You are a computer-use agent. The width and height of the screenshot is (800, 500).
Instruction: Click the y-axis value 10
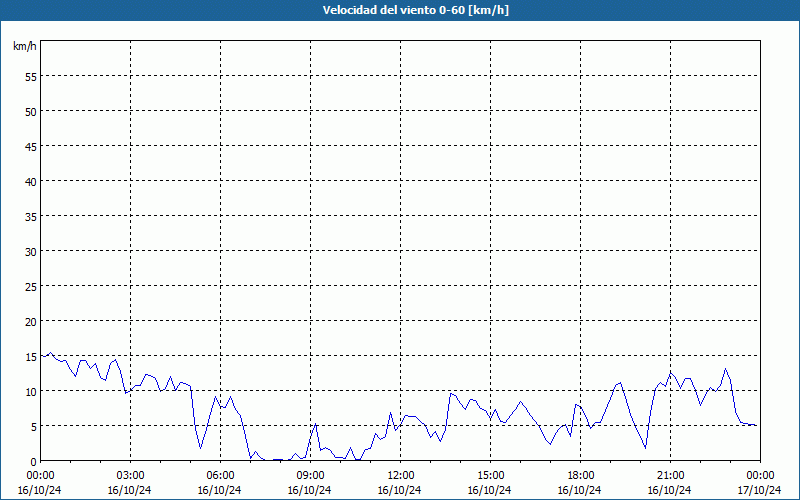[31, 392]
